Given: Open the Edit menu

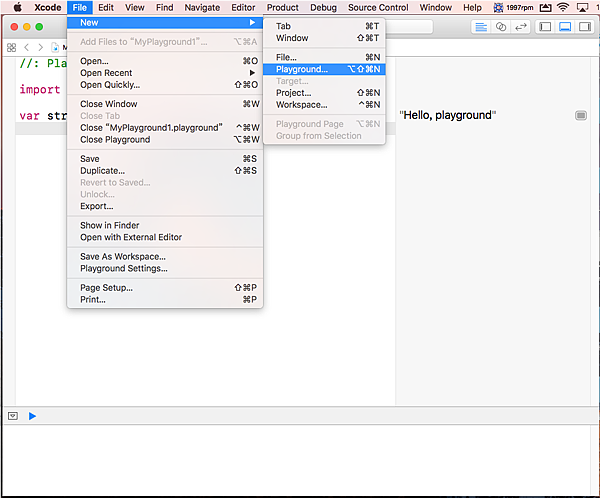Looking at the screenshot, I should (x=106, y=7).
